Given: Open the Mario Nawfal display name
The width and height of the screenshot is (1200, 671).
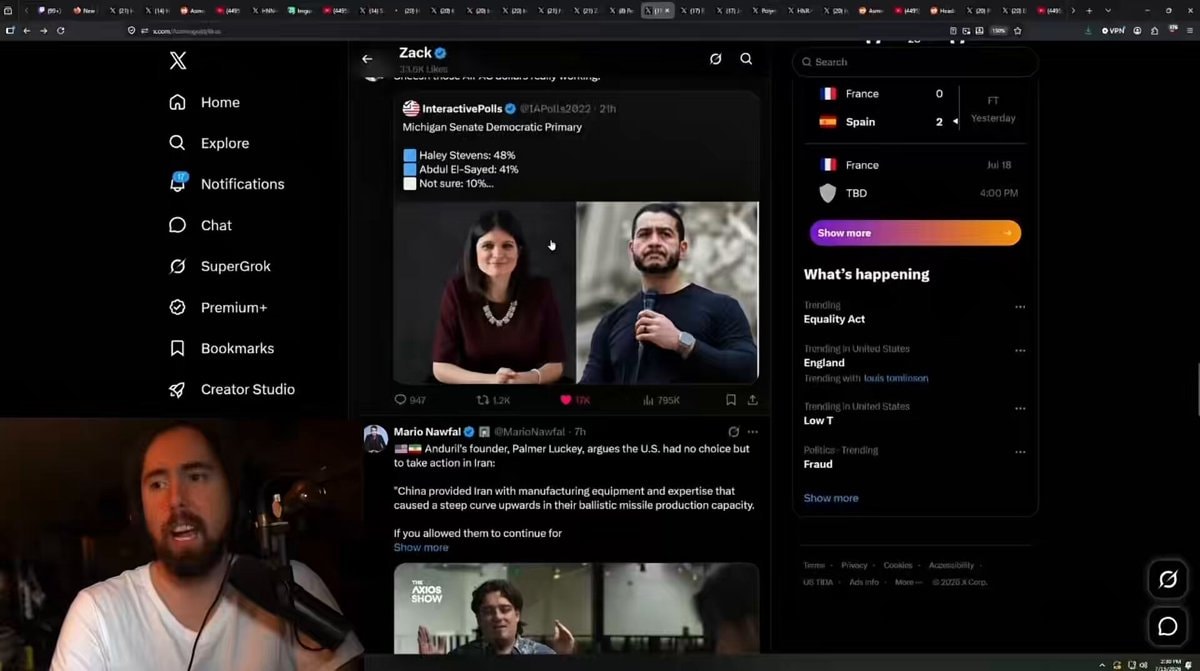Looking at the screenshot, I should click(x=427, y=432).
